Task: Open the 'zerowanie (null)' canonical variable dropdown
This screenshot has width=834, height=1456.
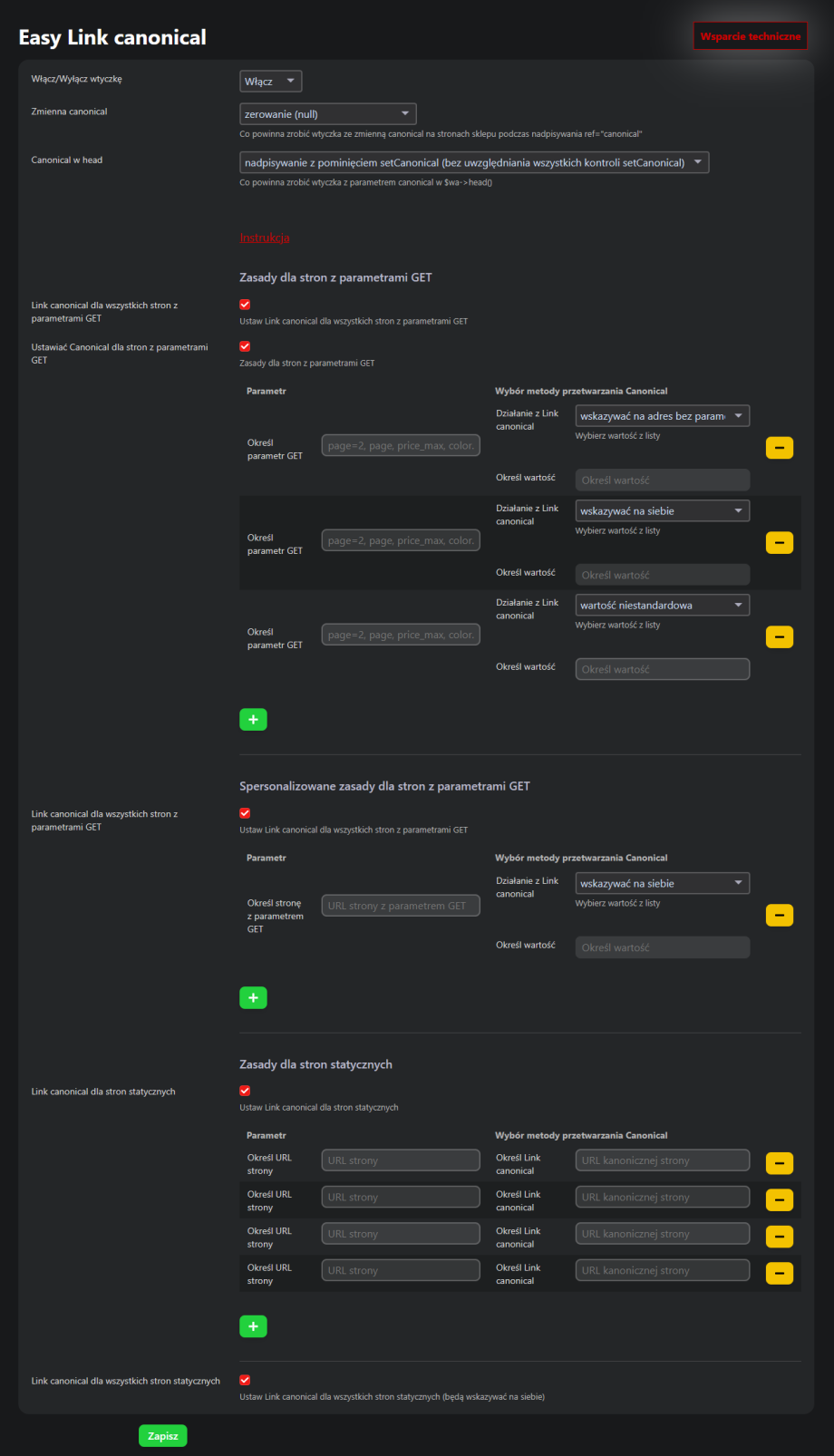Action: (x=327, y=114)
